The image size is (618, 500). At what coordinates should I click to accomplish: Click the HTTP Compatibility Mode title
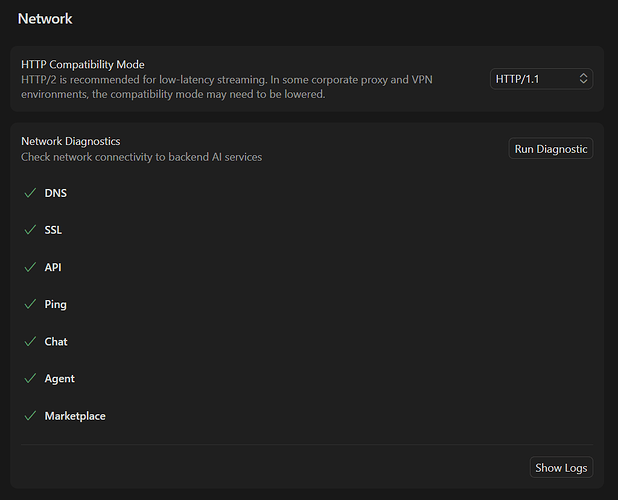click(x=83, y=64)
